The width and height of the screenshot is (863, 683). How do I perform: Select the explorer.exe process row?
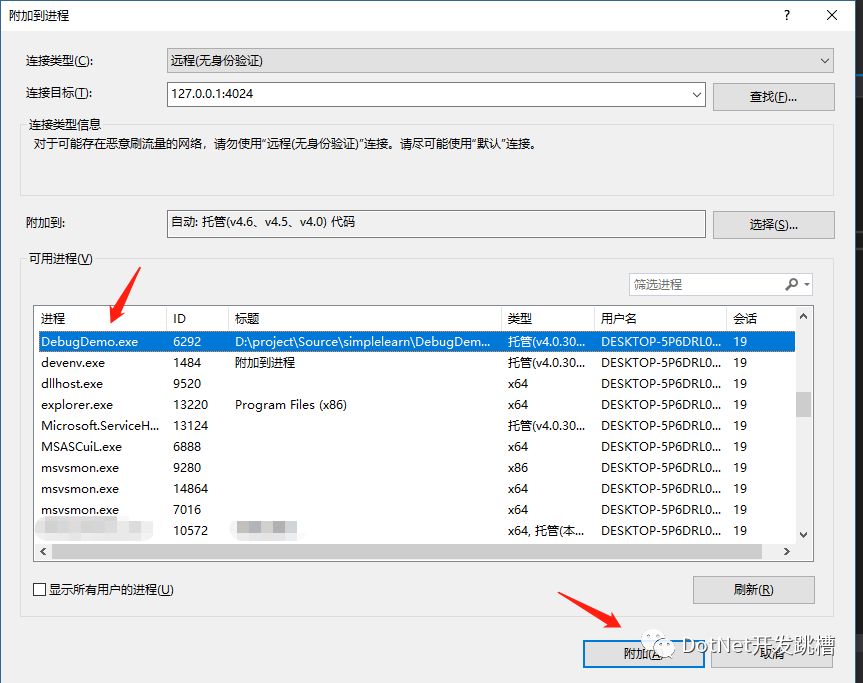point(417,405)
